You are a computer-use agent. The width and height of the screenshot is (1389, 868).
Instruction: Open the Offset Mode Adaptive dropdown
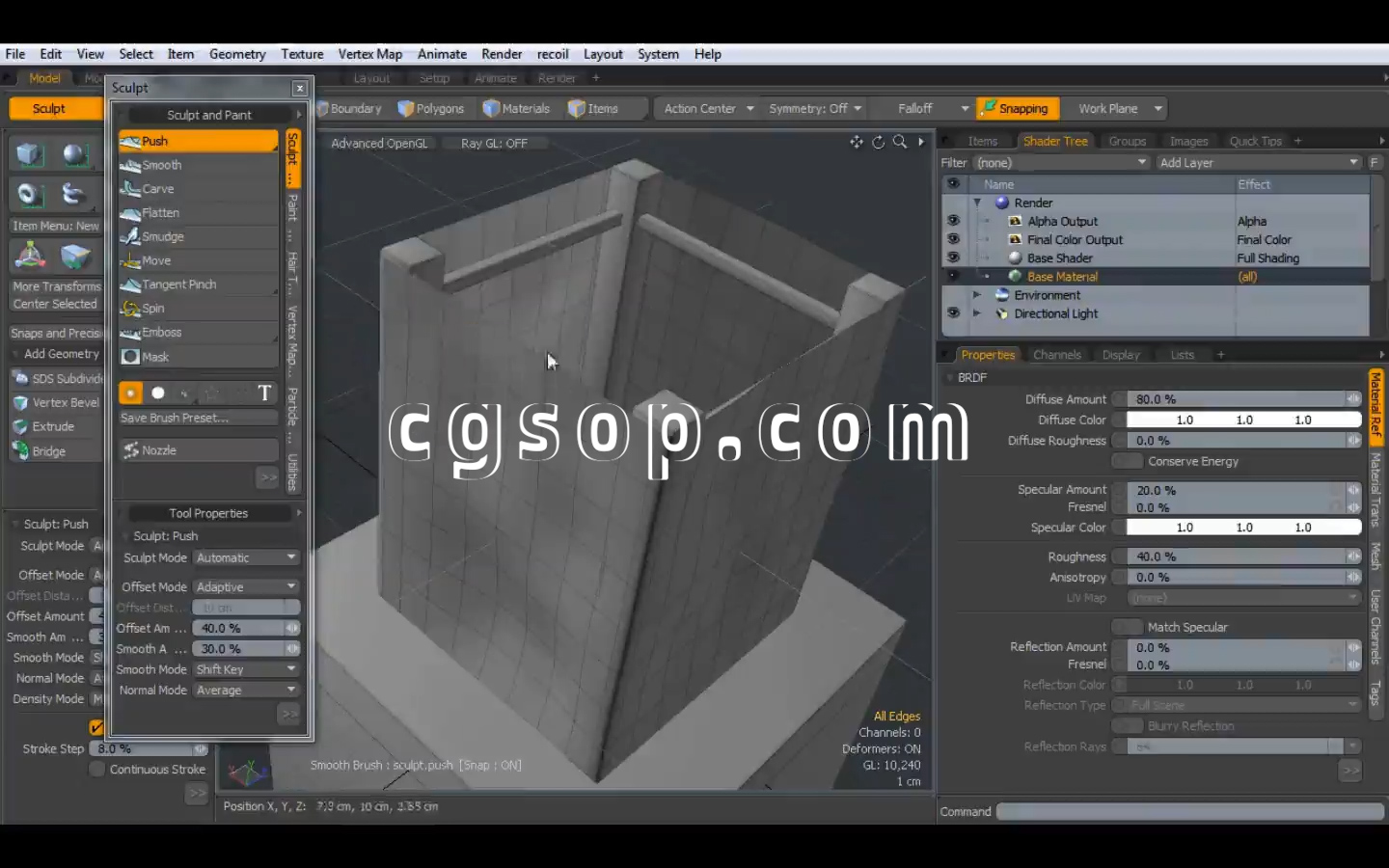pos(246,586)
